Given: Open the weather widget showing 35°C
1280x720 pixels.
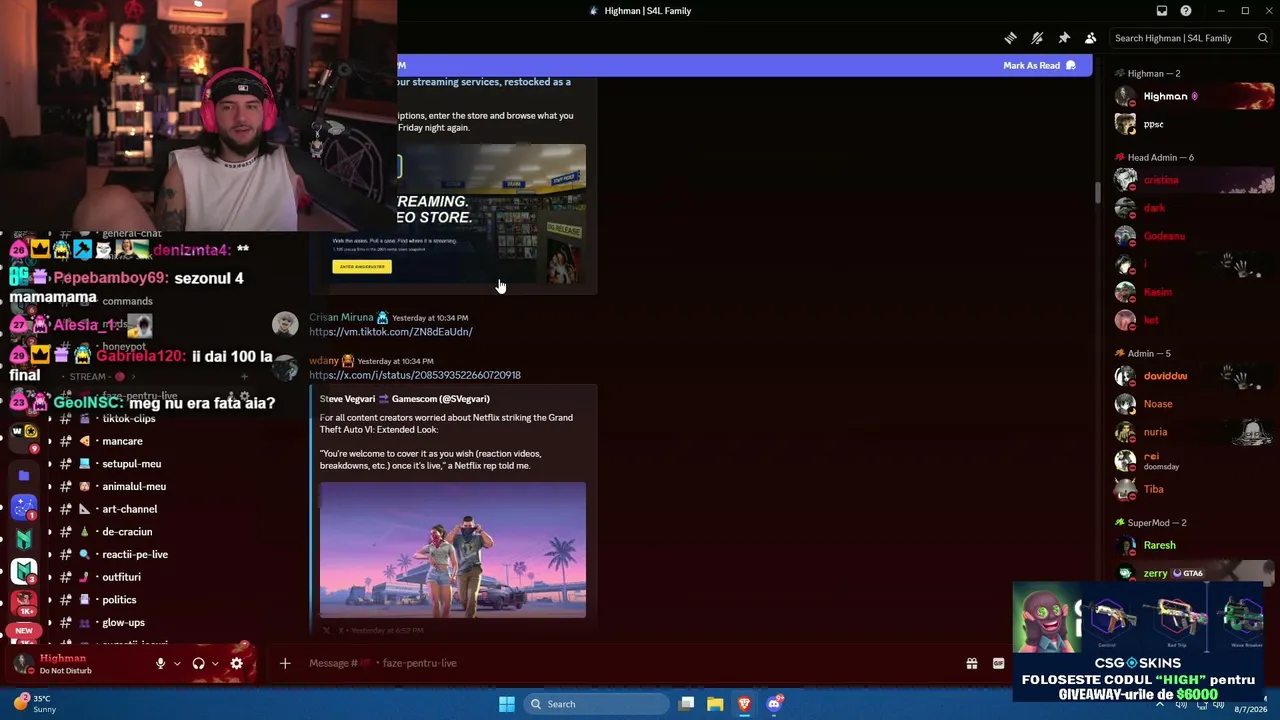Looking at the screenshot, I should coord(36,704).
